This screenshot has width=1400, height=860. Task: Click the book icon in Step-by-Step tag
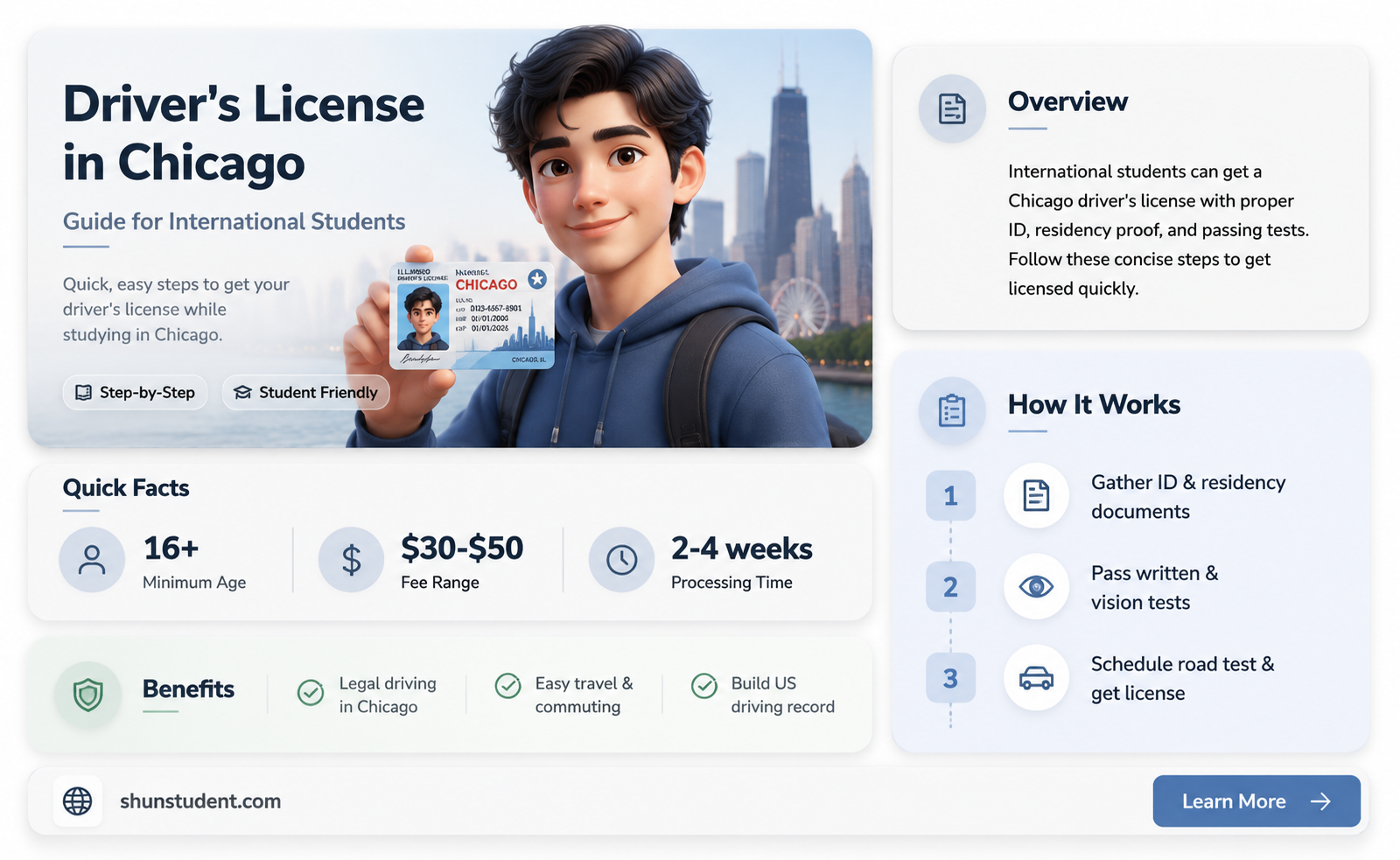[x=83, y=392]
